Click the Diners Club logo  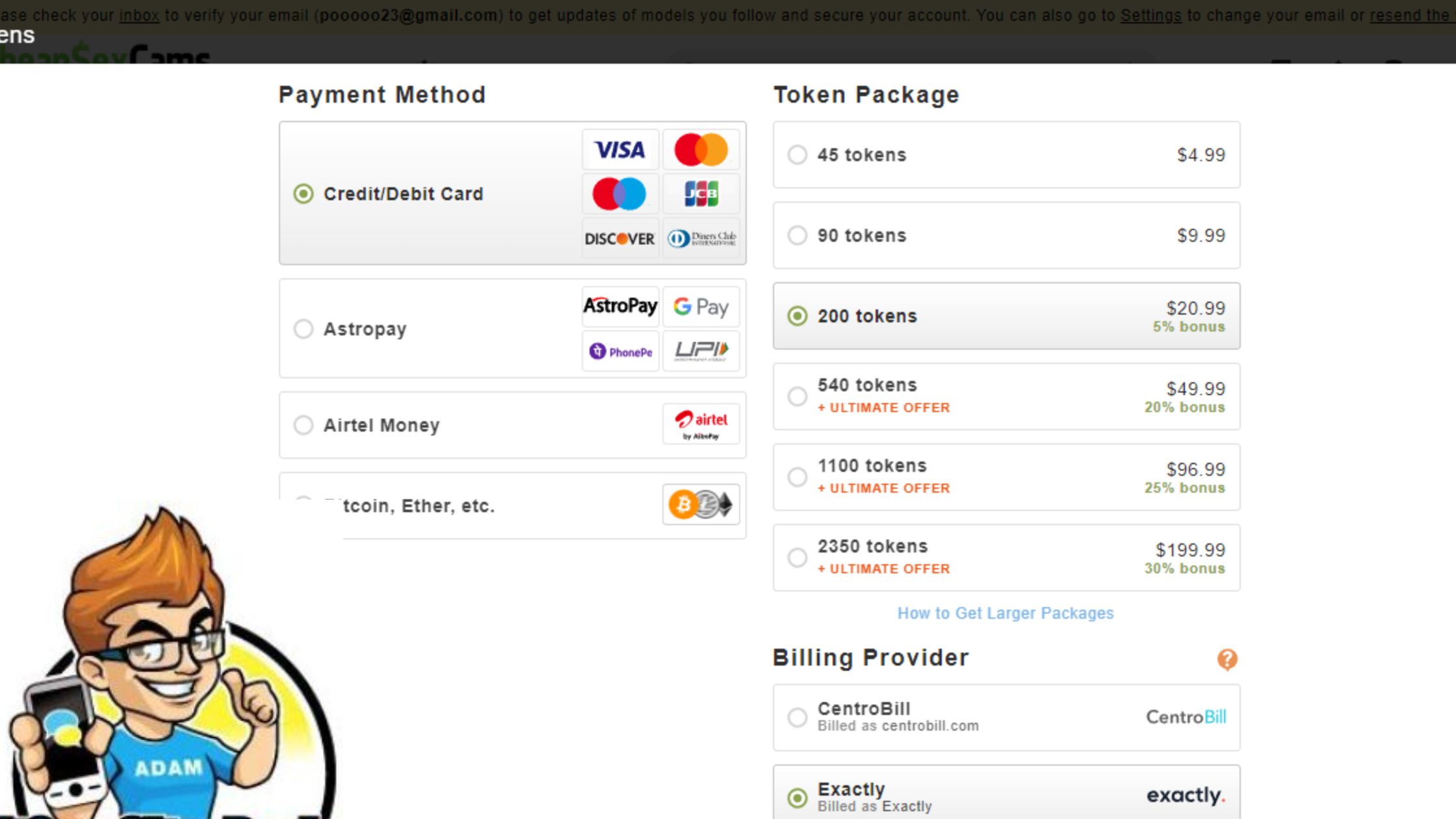pyautogui.click(x=701, y=239)
